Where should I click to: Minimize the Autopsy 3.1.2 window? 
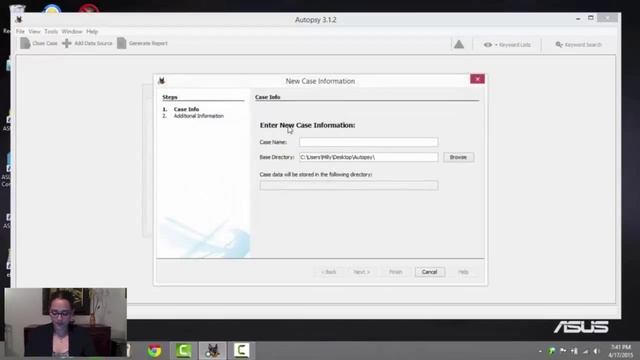[x=578, y=18]
